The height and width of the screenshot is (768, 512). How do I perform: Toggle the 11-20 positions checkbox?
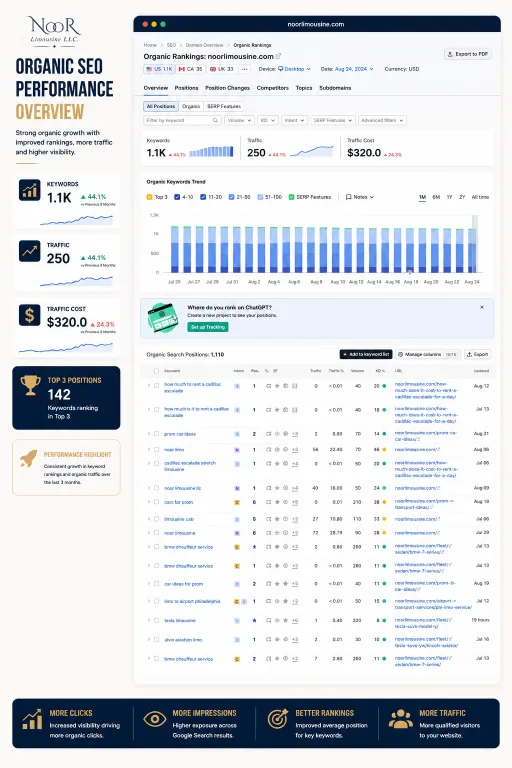pyautogui.click(x=203, y=197)
